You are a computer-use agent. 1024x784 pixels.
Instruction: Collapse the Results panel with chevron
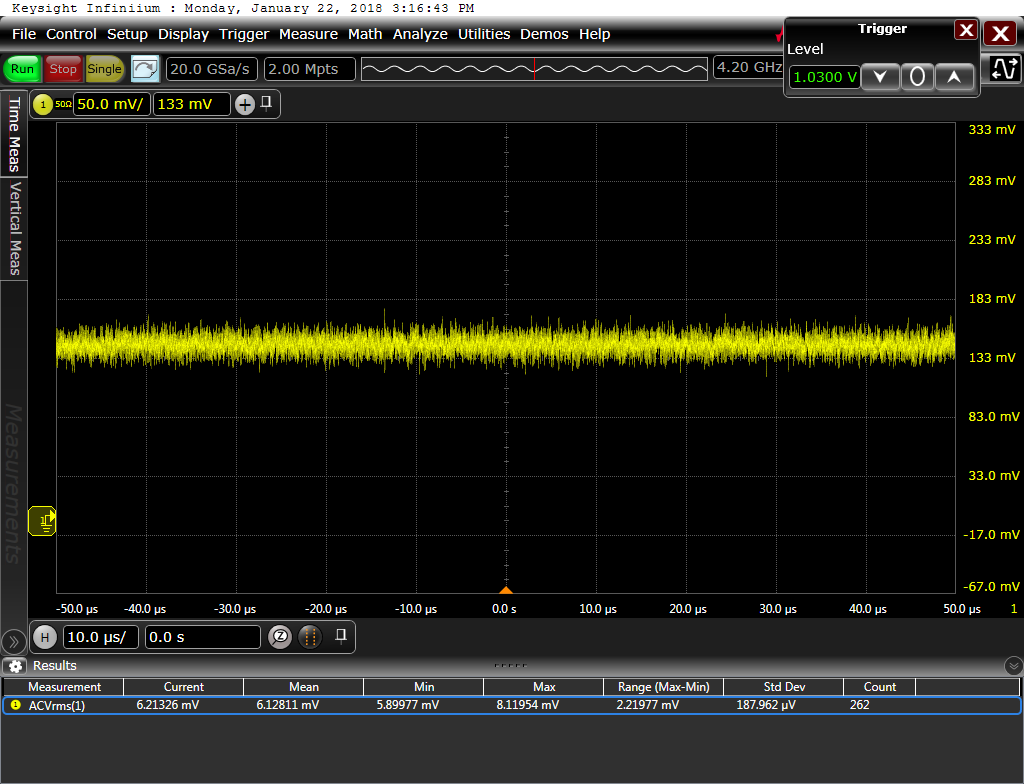[x=1013, y=666]
